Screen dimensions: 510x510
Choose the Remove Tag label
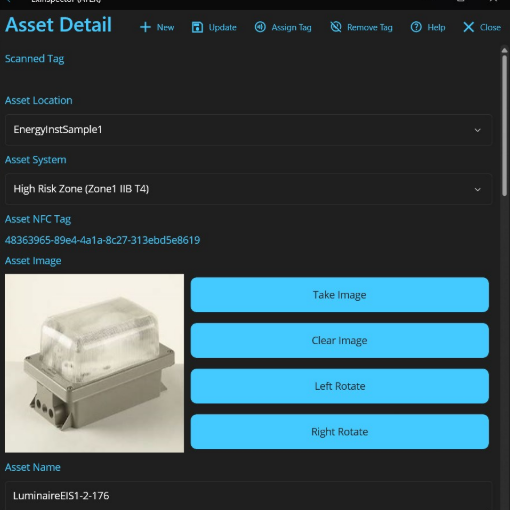[370, 27]
